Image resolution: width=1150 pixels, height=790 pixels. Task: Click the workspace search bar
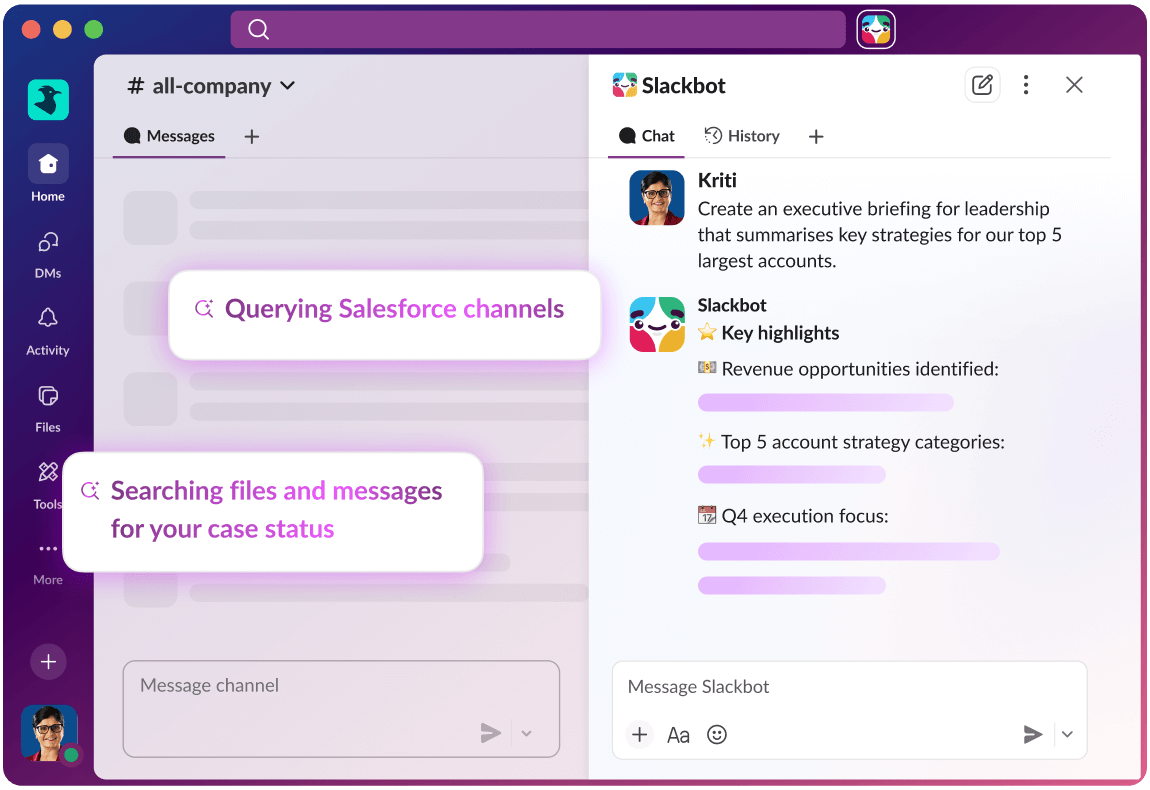point(538,29)
